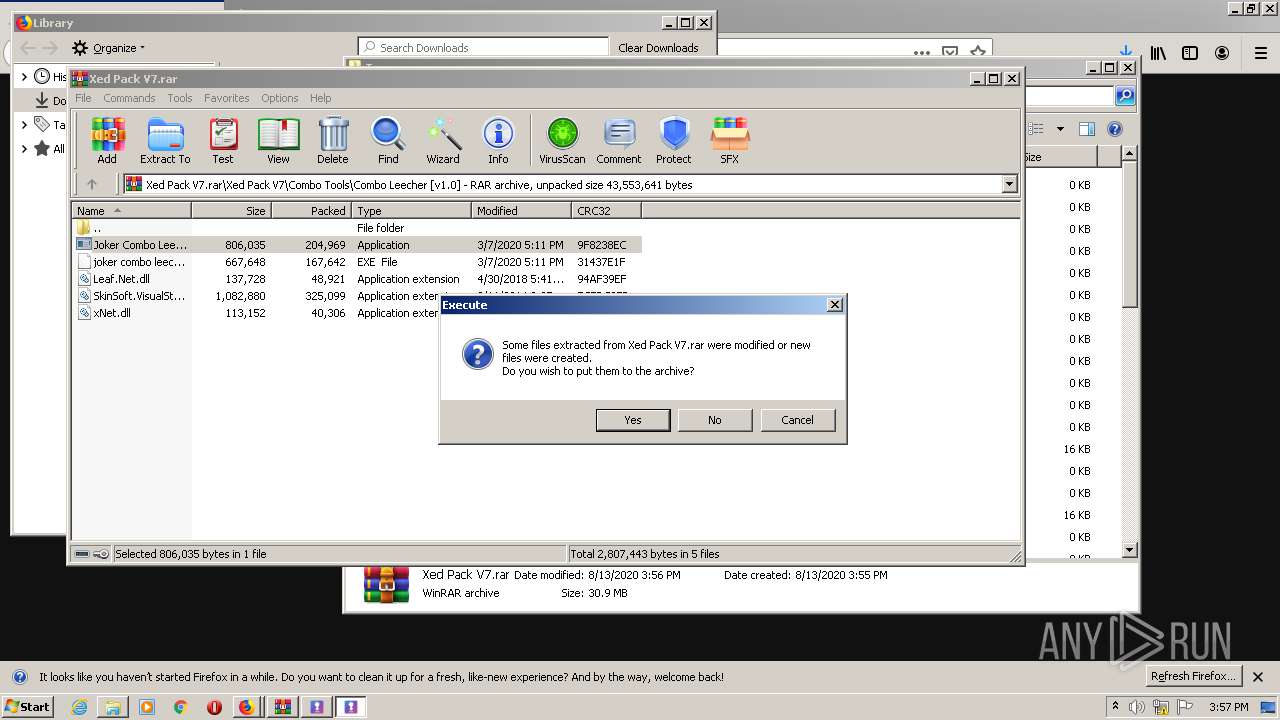Dismiss the Firefox refresh notification bar

coord(1259,677)
